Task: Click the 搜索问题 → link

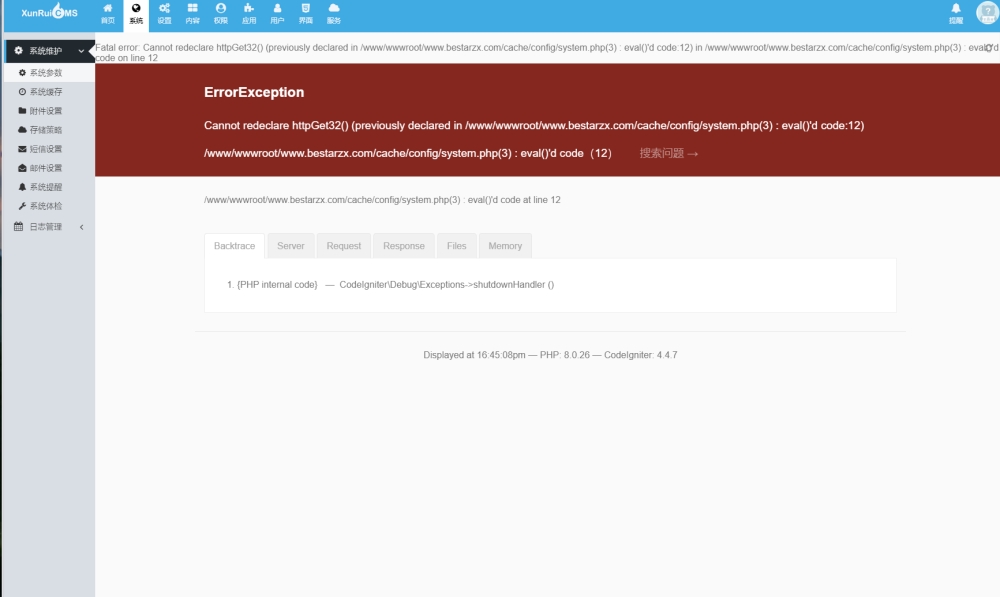Action: pyautogui.click(x=669, y=154)
